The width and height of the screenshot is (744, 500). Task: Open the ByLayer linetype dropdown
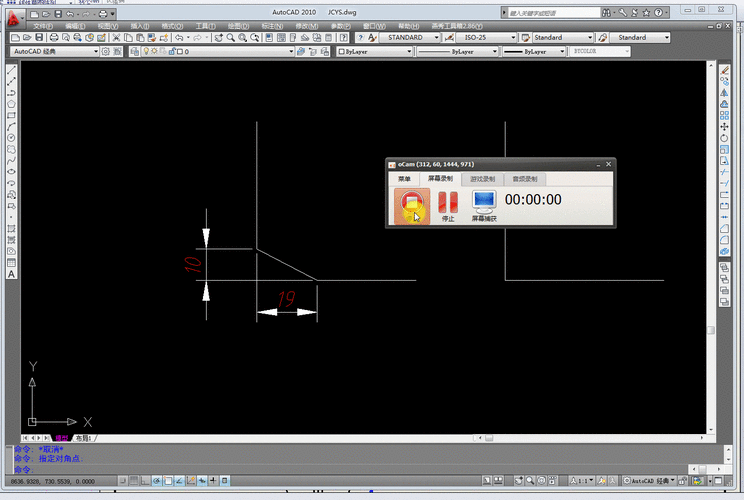(457, 51)
